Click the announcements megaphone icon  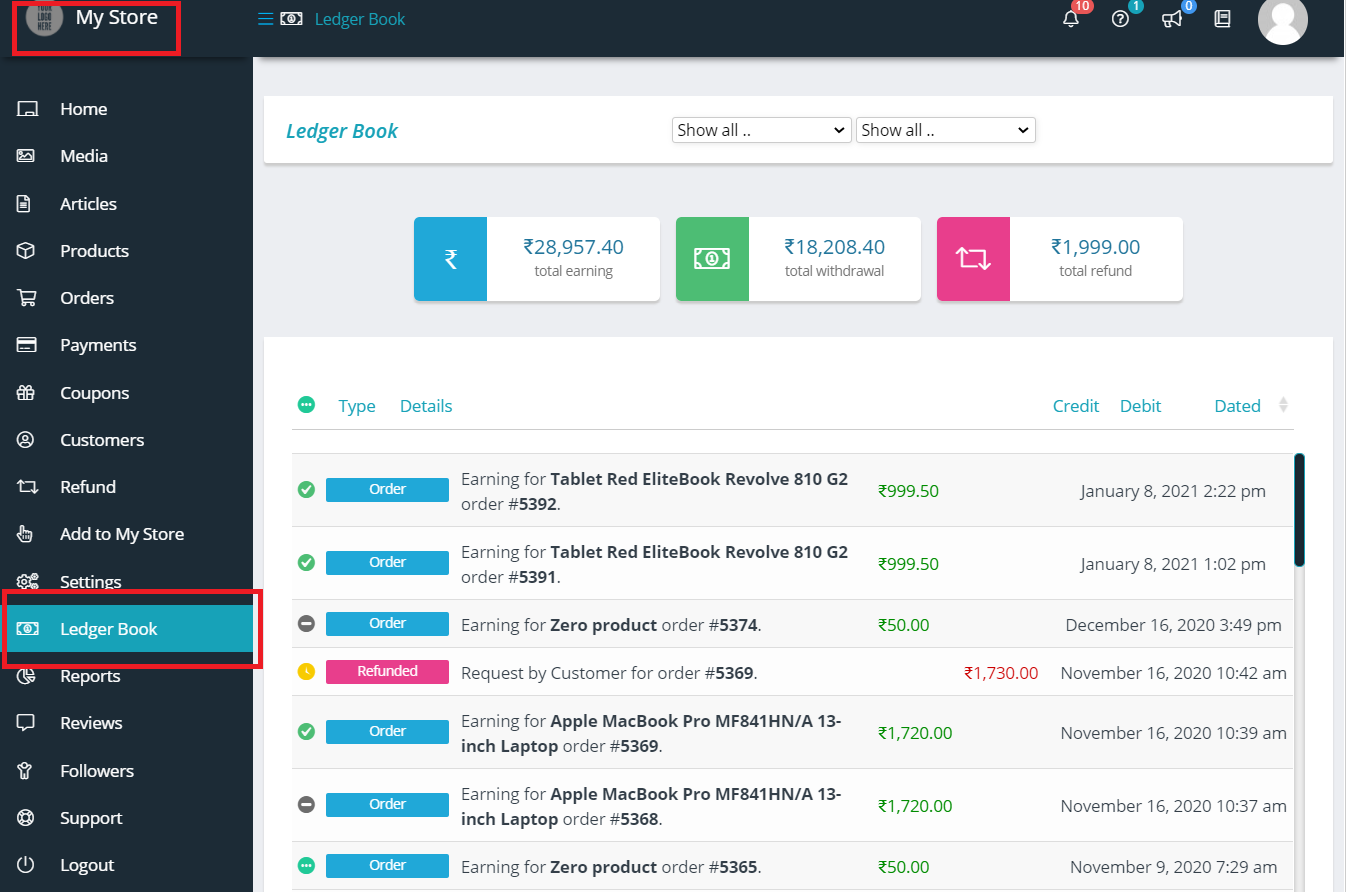[1171, 20]
